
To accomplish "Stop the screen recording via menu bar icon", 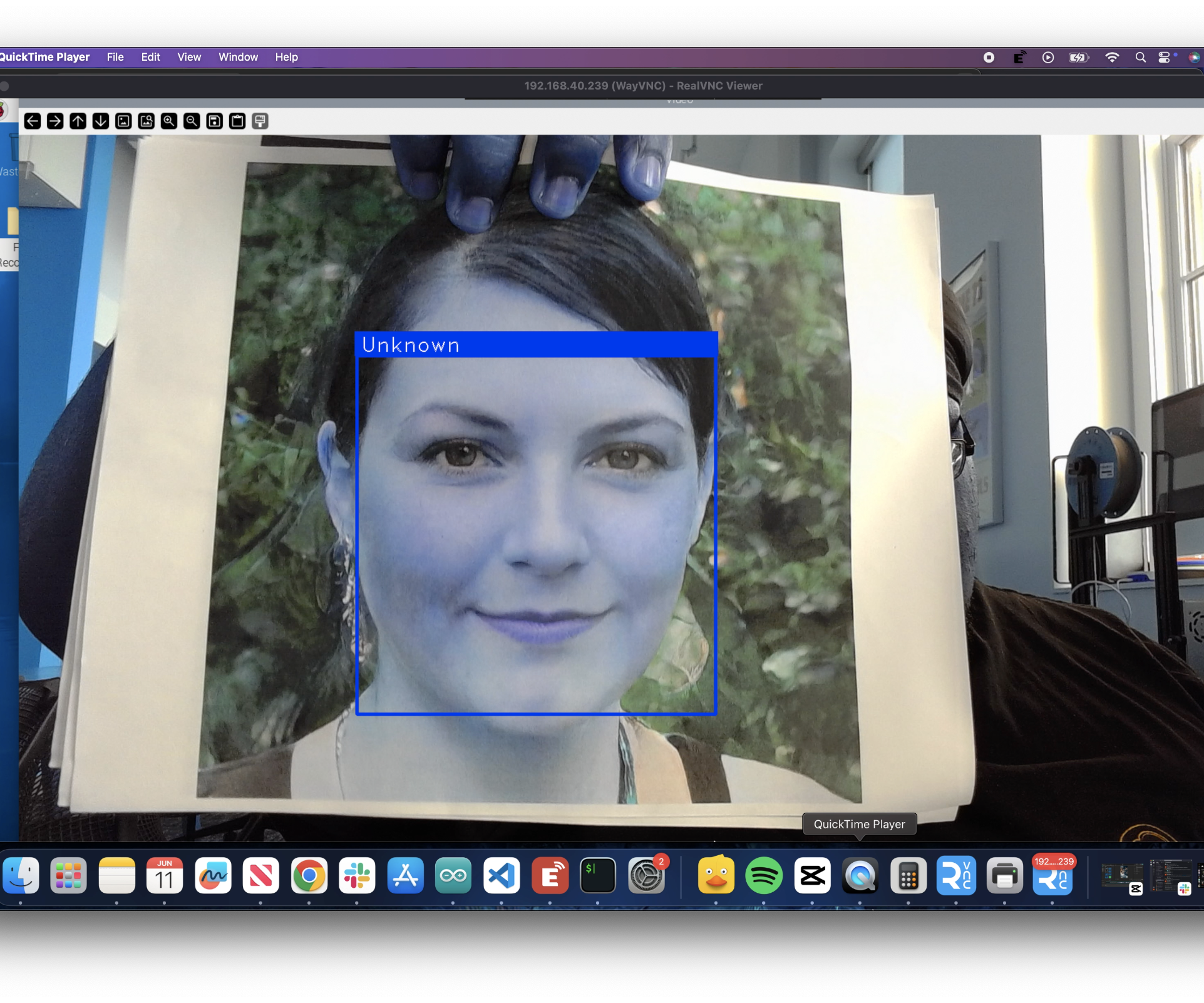I will coord(989,56).
